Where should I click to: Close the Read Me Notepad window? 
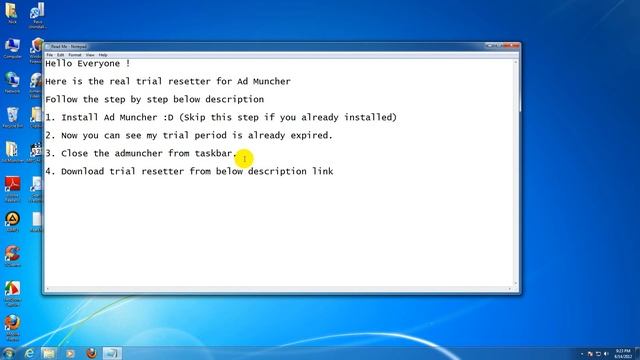[x=511, y=46]
